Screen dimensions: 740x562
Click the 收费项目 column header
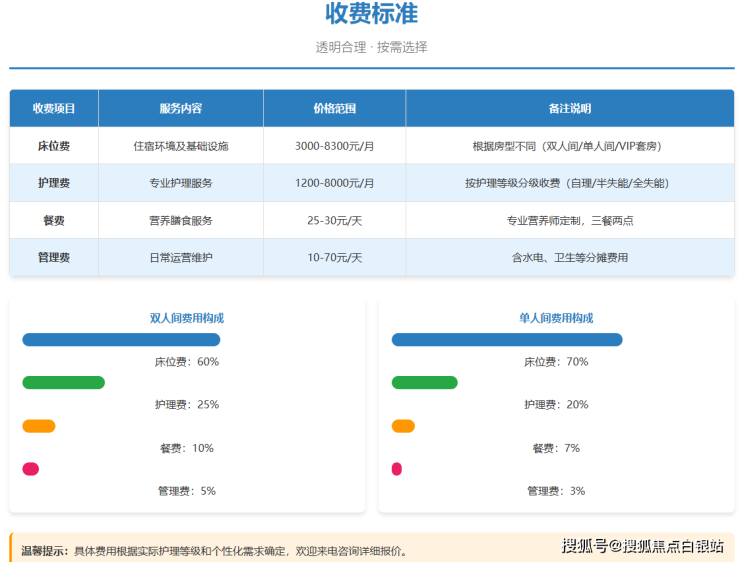(54, 108)
